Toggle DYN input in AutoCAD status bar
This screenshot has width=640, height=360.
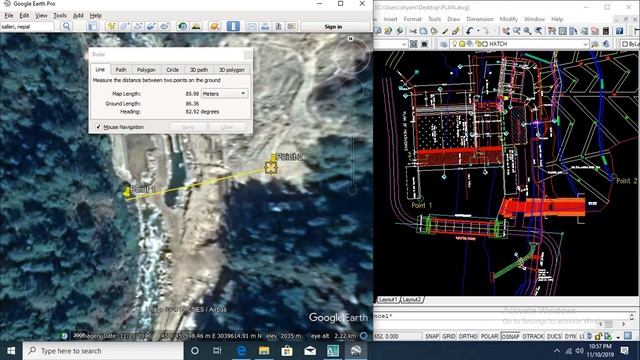pyautogui.click(x=570, y=336)
